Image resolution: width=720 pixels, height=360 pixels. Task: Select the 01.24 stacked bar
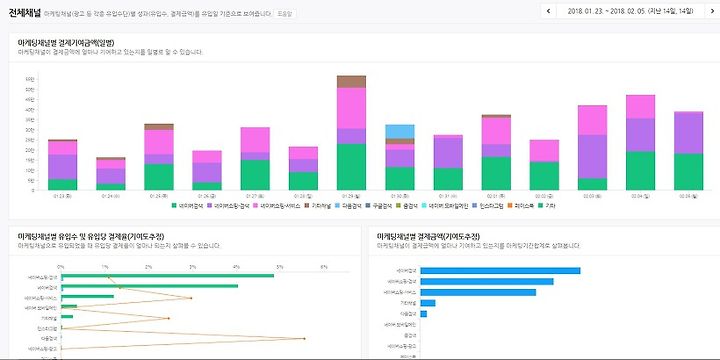coord(111,174)
